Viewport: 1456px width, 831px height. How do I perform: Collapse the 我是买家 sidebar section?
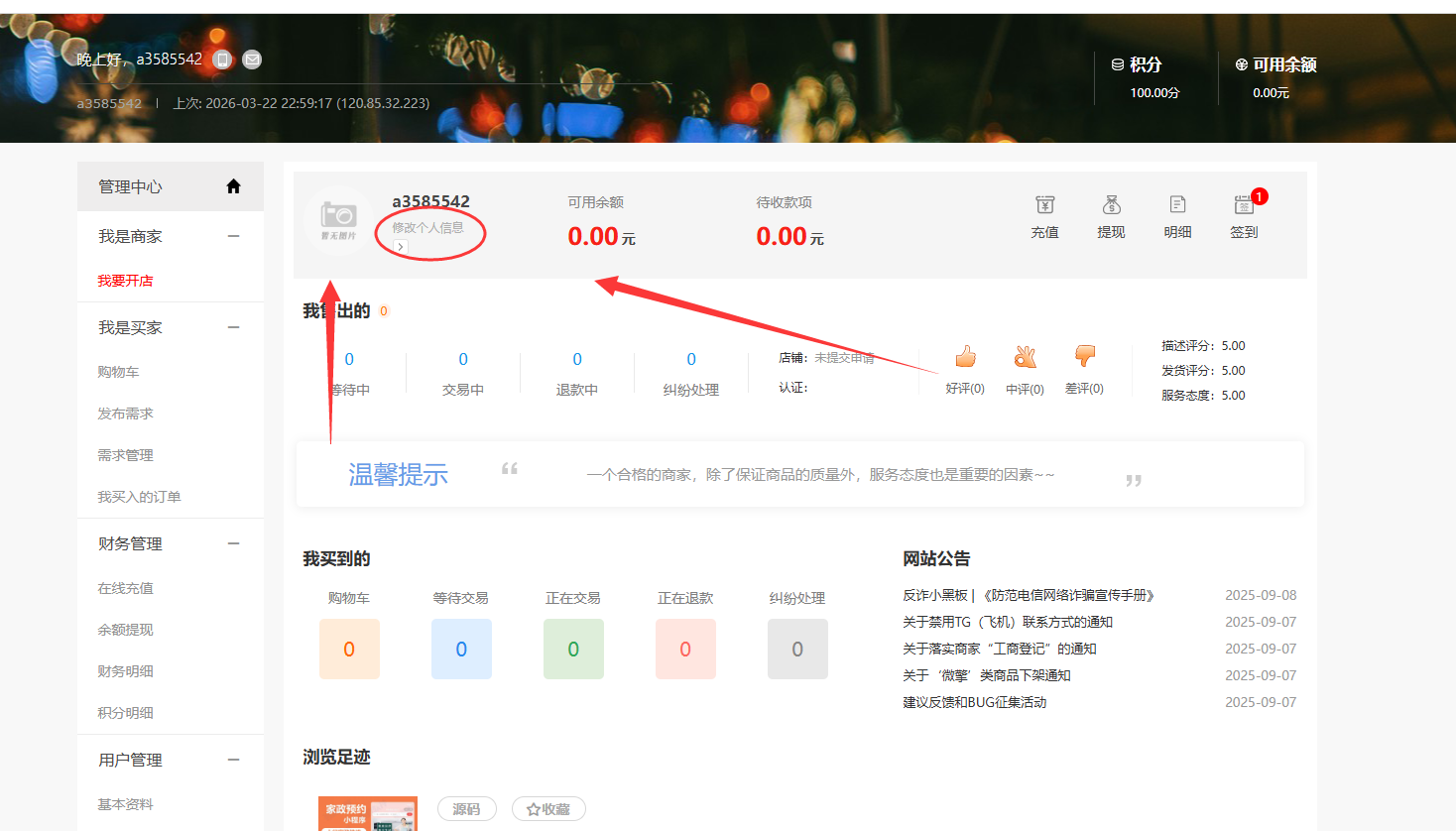pos(233,327)
